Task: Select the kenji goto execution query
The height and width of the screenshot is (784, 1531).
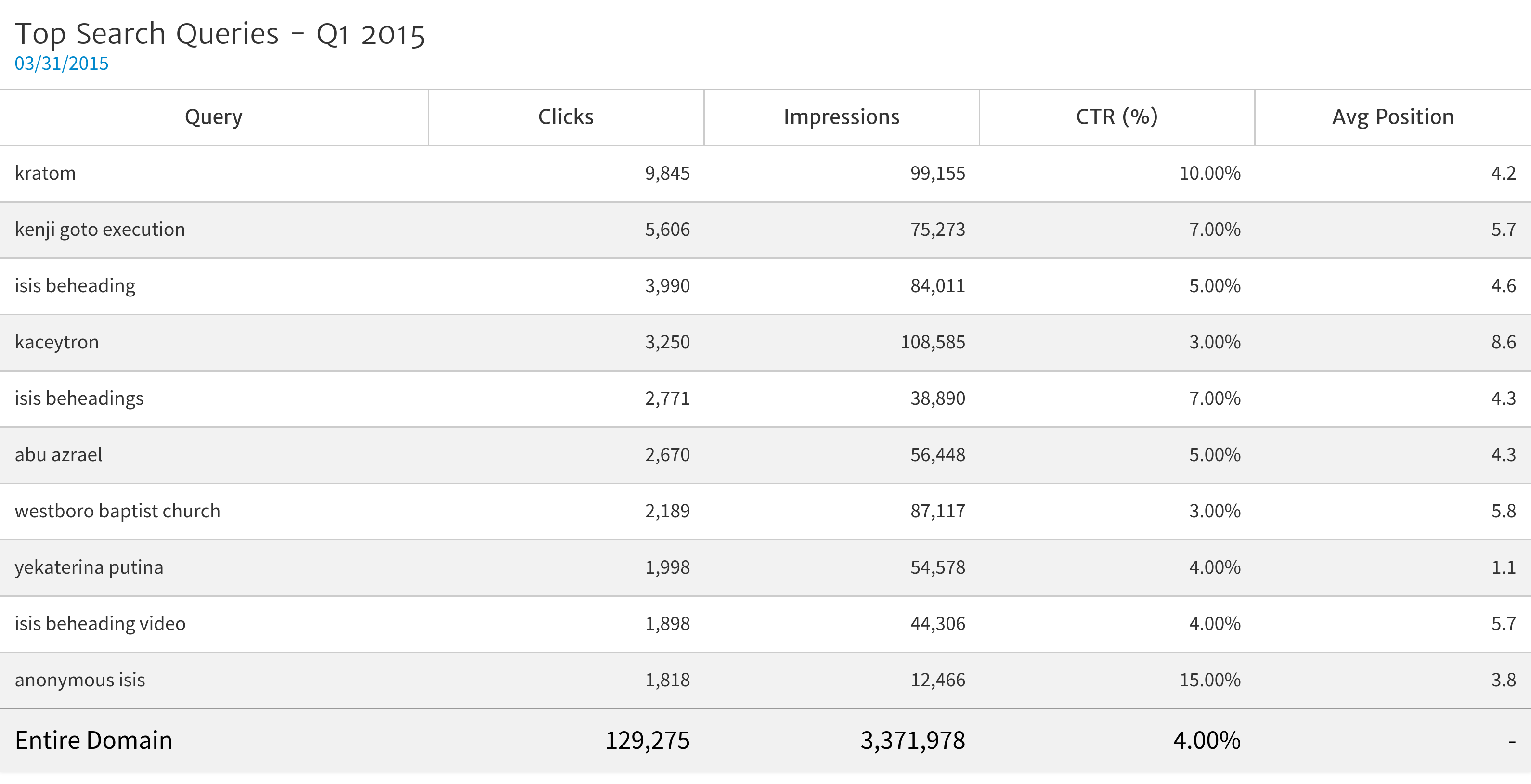Action: pos(100,230)
